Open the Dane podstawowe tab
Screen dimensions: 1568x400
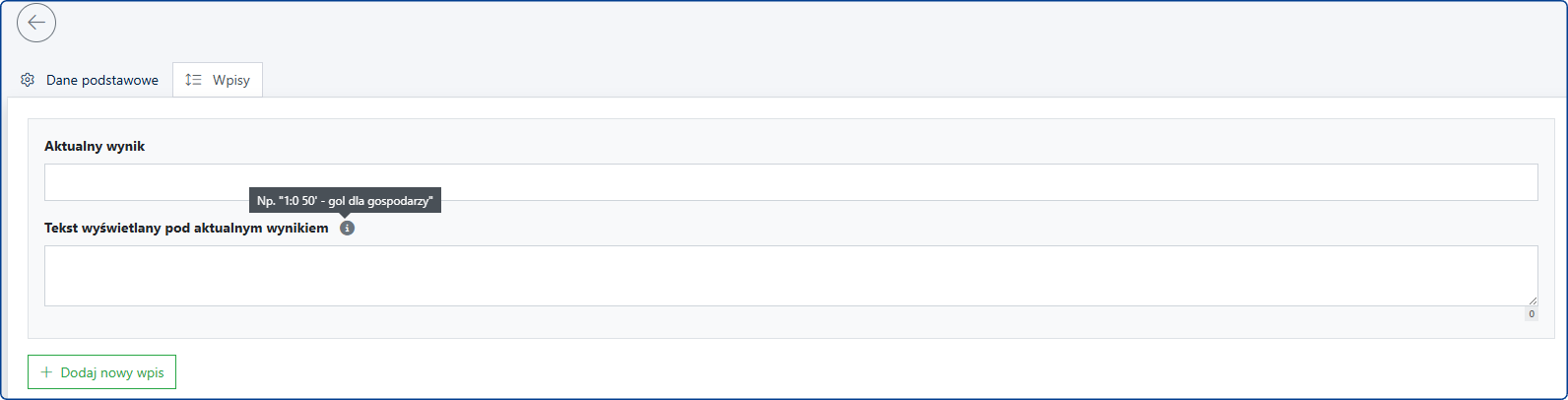click(101, 80)
